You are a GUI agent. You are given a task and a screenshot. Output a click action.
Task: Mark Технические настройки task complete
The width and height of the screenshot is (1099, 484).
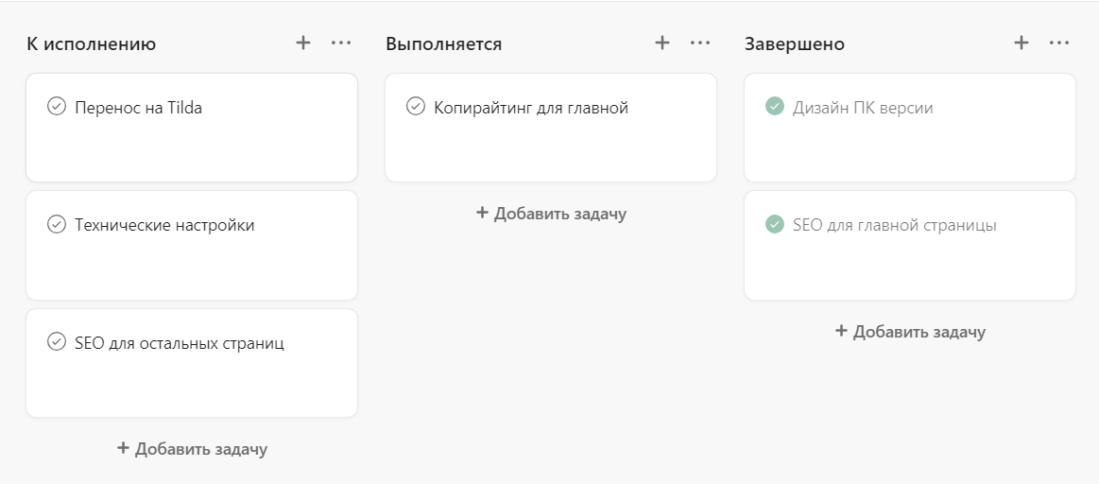(x=56, y=225)
